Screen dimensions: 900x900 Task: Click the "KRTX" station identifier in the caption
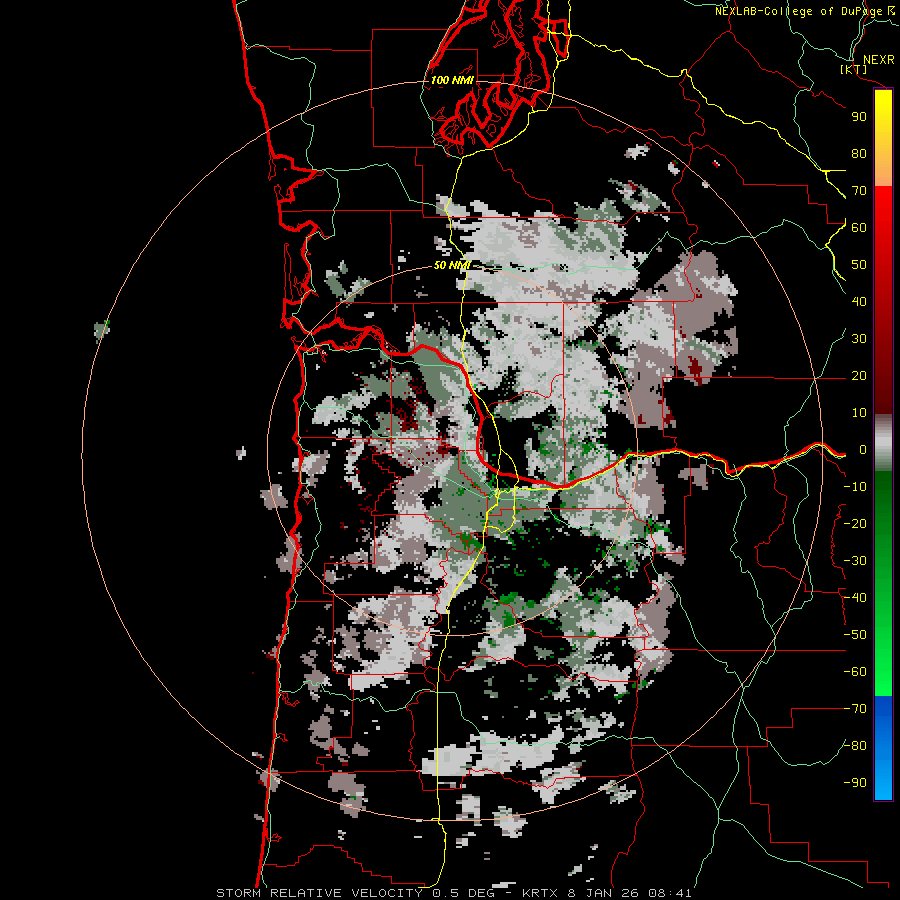(540, 893)
